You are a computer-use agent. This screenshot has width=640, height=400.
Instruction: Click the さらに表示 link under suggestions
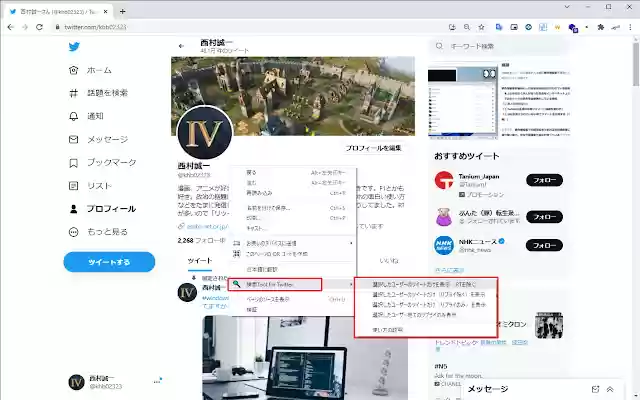click(449, 270)
